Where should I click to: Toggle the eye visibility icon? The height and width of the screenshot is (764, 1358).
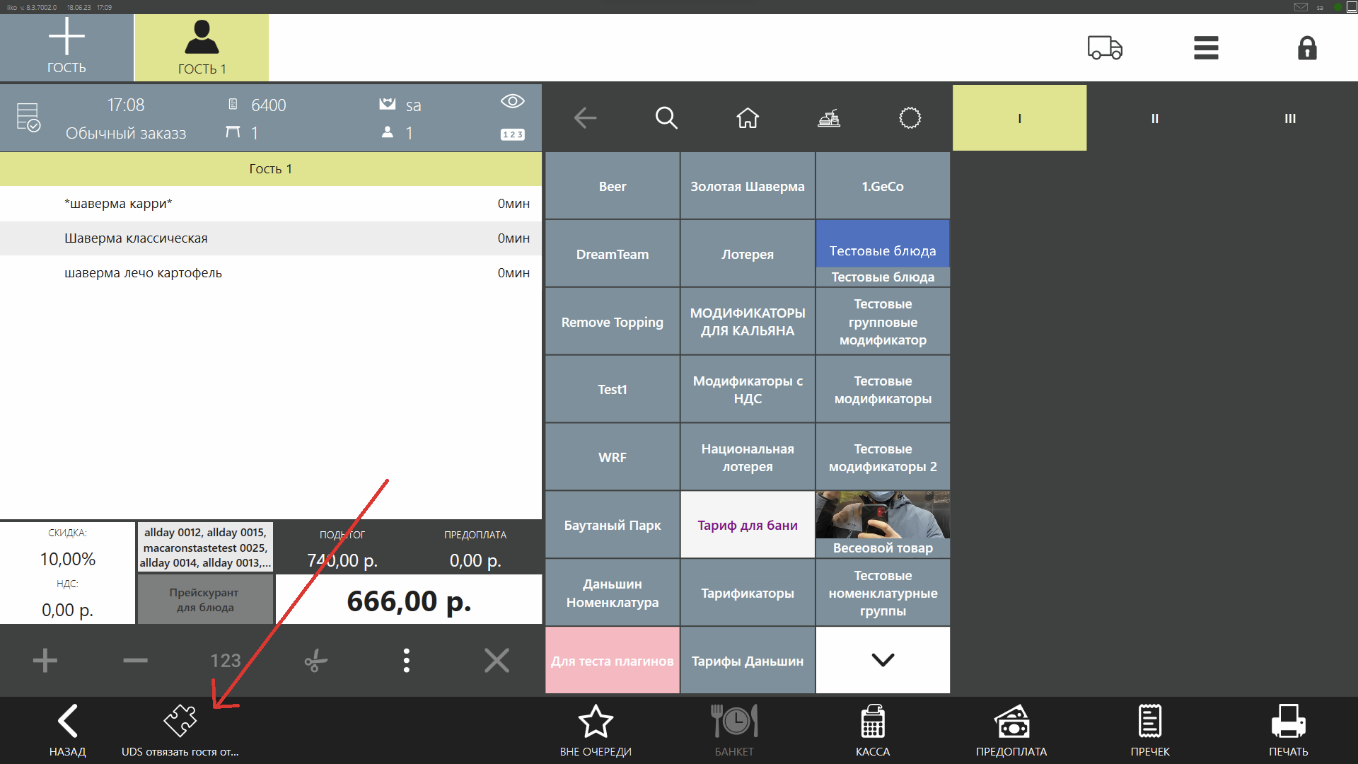(x=512, y=102)
